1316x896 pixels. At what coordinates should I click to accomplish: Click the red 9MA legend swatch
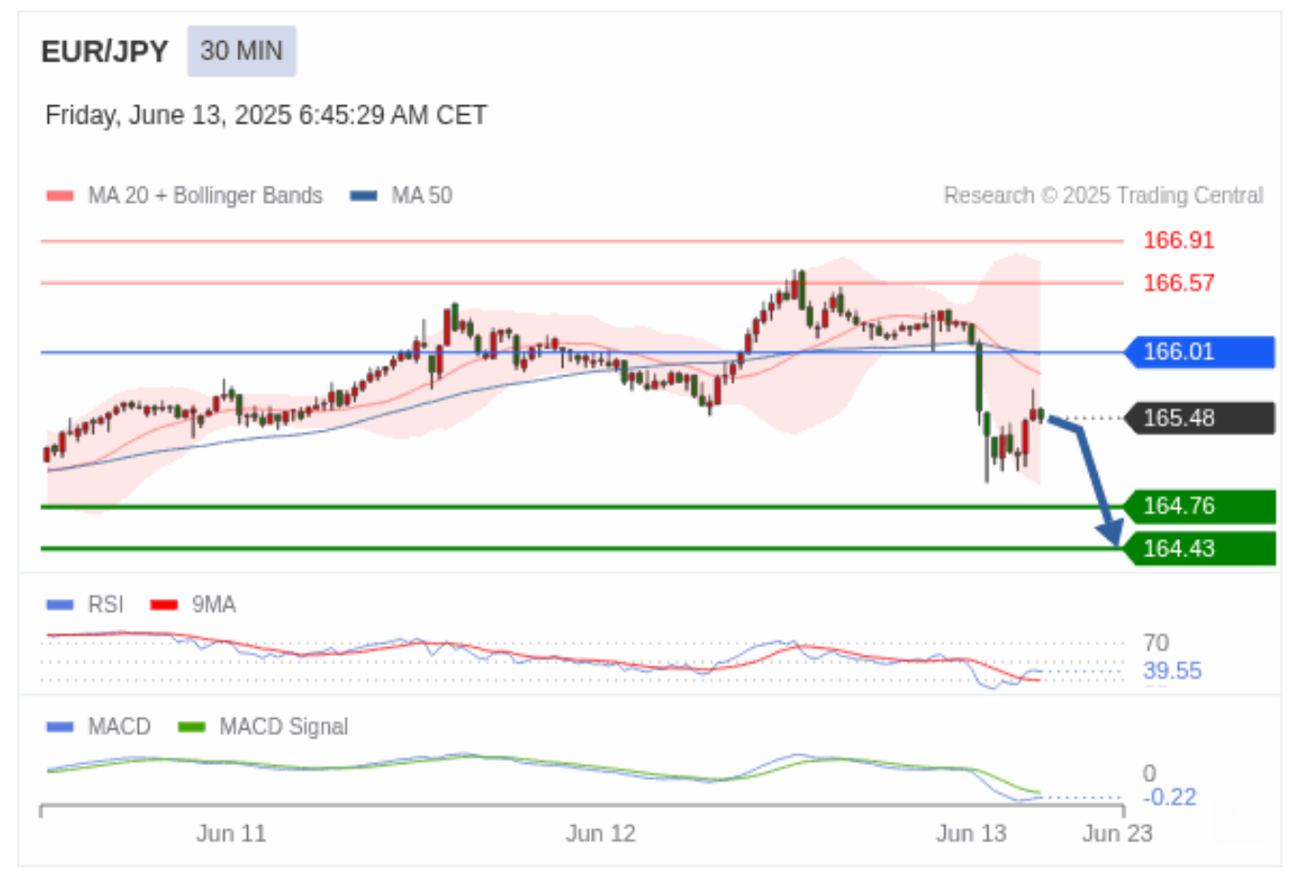[164, 605]
